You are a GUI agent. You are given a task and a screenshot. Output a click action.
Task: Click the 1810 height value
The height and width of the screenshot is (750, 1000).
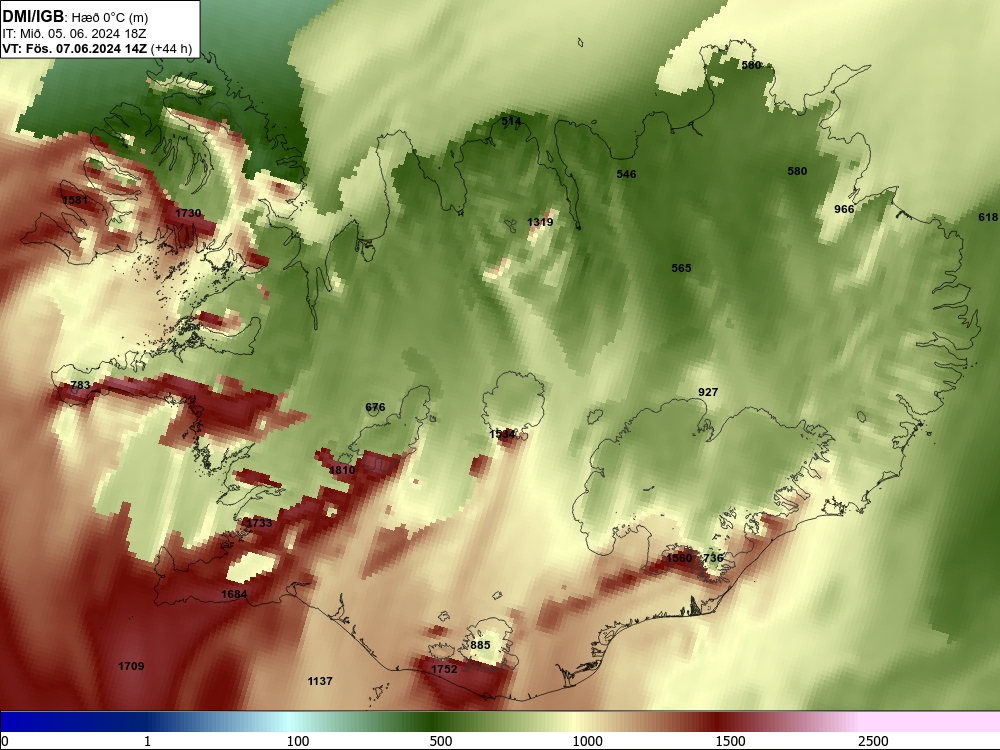pyautogui.click(x=342, y=470)
